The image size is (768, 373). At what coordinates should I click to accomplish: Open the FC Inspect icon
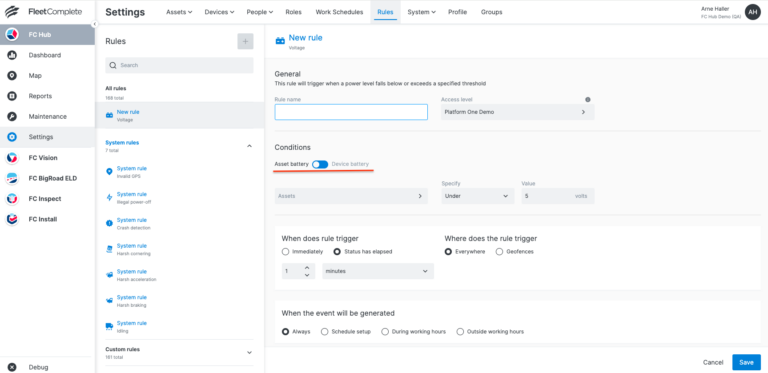12,199
